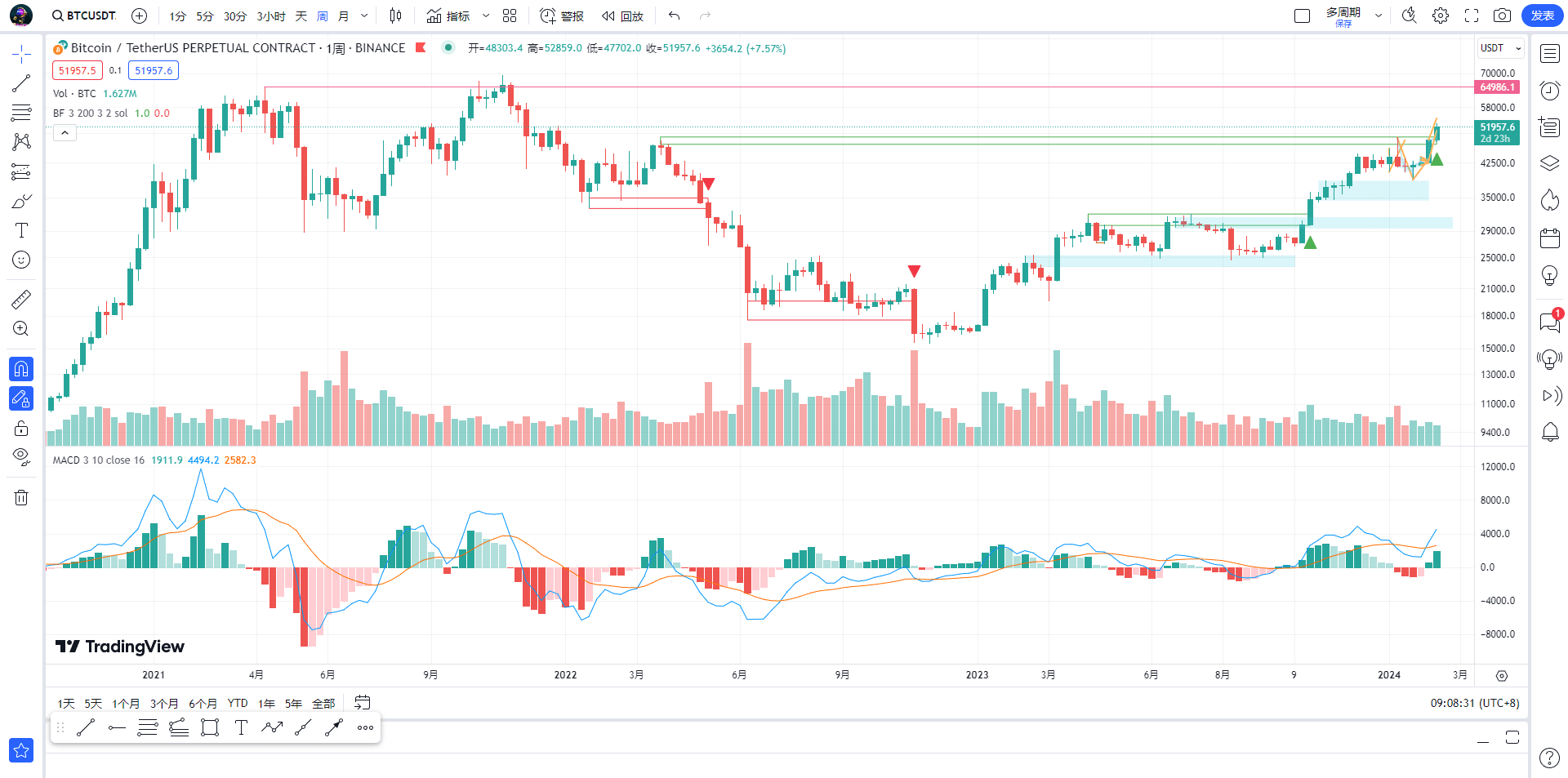Select the 周 weekly timeframe

pos(323,16)
